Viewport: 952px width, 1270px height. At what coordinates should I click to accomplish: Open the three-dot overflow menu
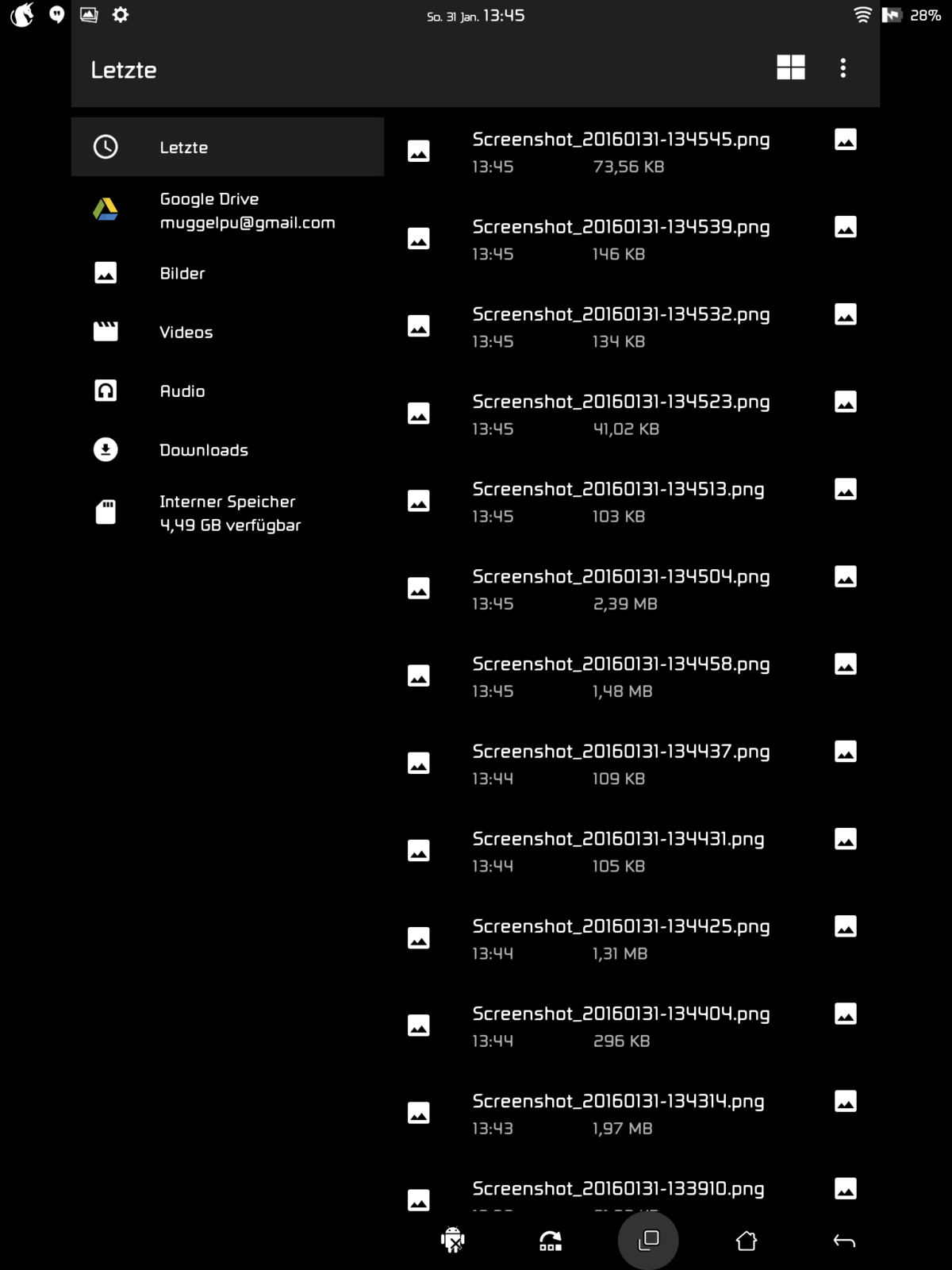point(843,68)
